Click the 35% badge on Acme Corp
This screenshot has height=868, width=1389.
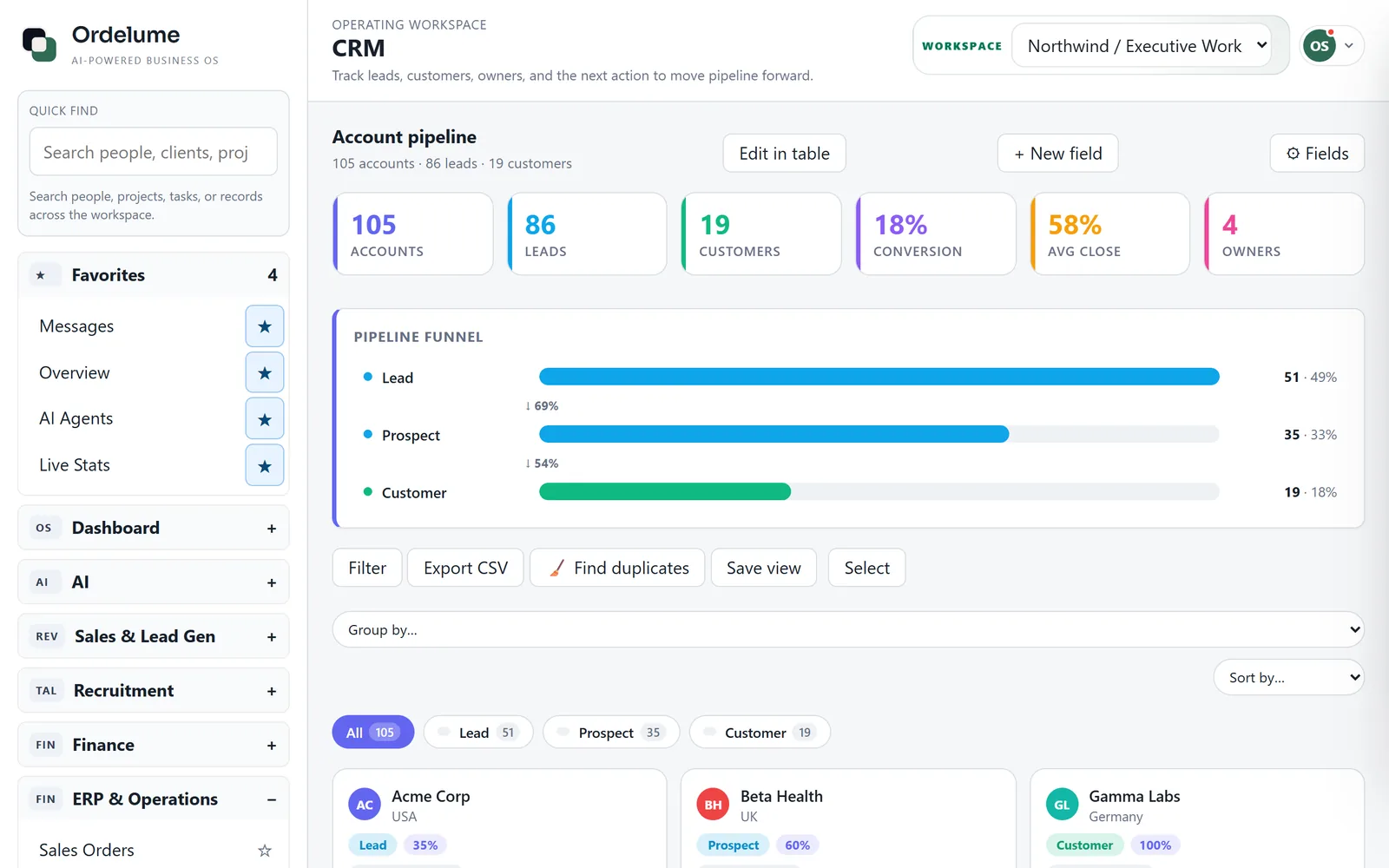(425, 845)
